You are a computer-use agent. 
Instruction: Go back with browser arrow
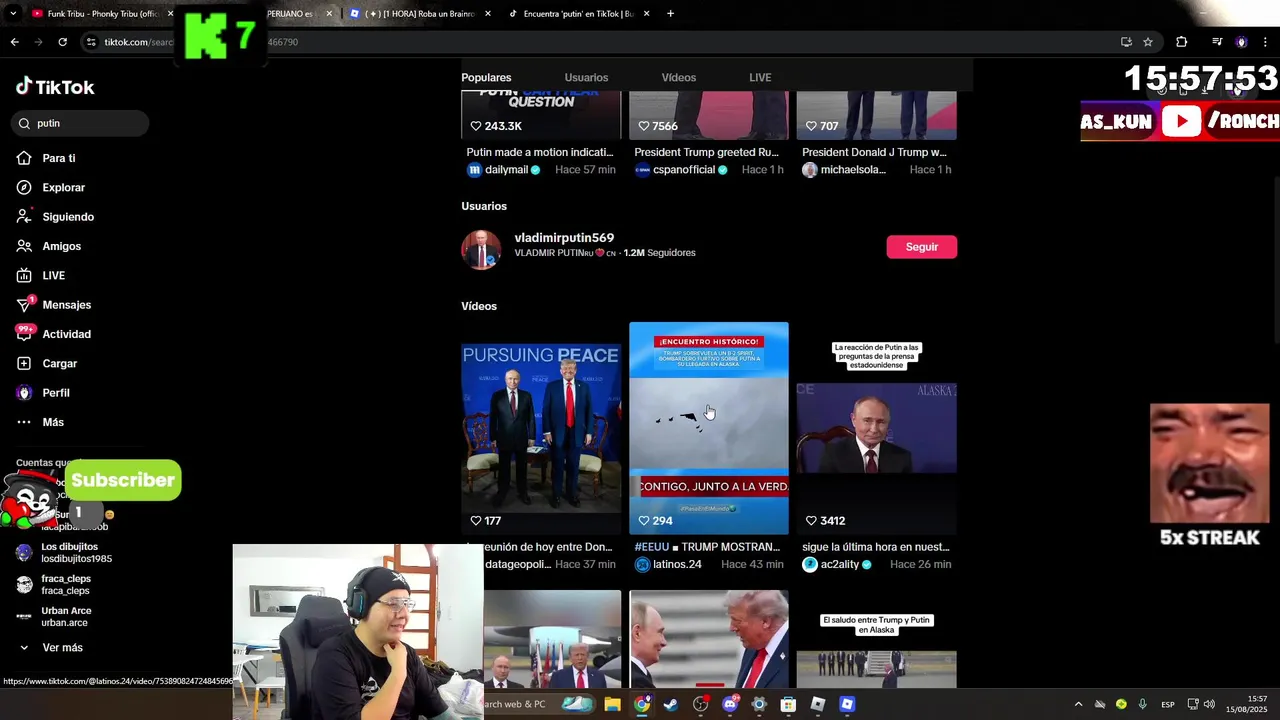point(14,42)
